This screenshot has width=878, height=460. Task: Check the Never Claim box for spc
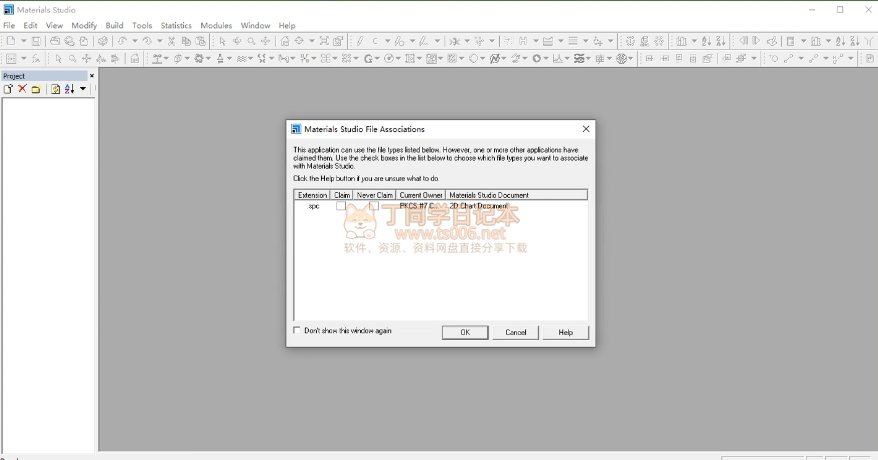[x=374, y=206]
